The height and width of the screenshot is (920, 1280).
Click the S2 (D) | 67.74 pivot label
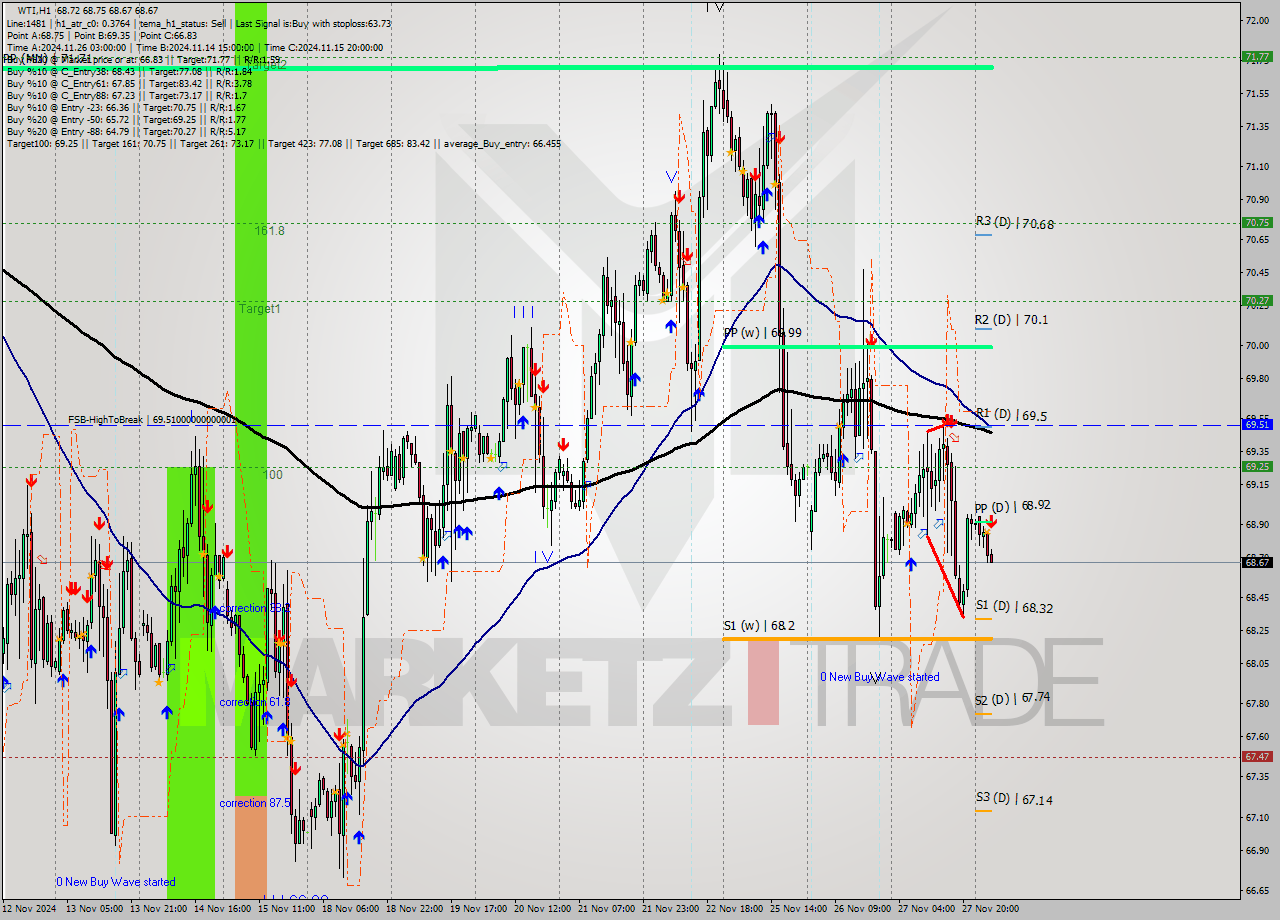pyautogui.click(x=1012, y=698)
